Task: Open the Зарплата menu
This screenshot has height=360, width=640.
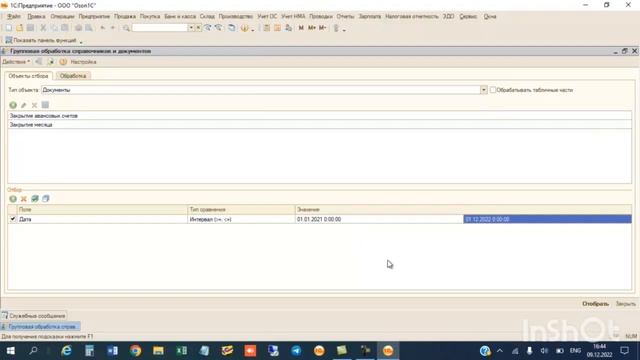Action: click(x=370, y=16)
